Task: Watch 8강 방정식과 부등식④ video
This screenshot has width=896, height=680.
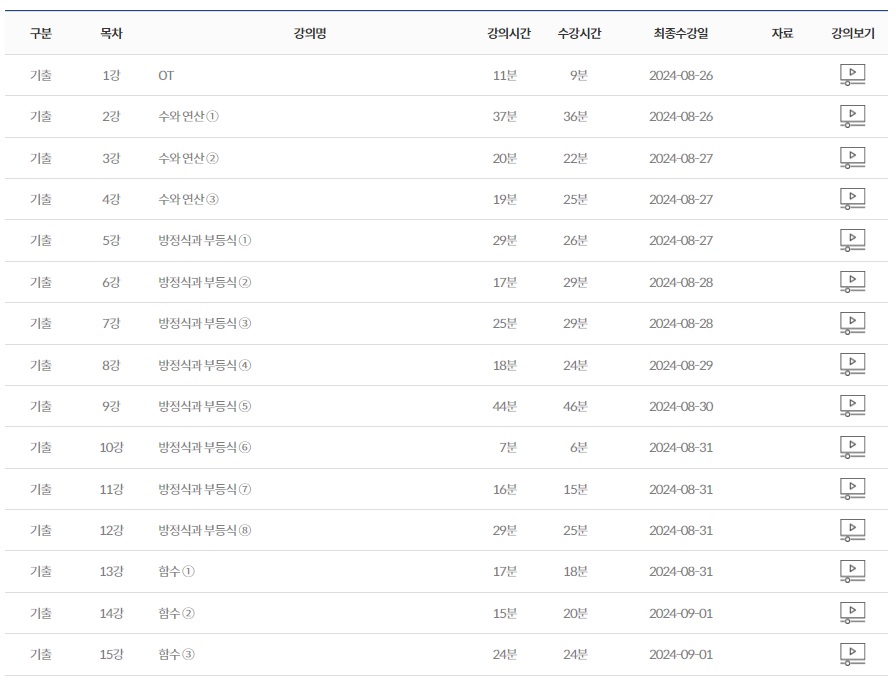Action: coord(852,365)
